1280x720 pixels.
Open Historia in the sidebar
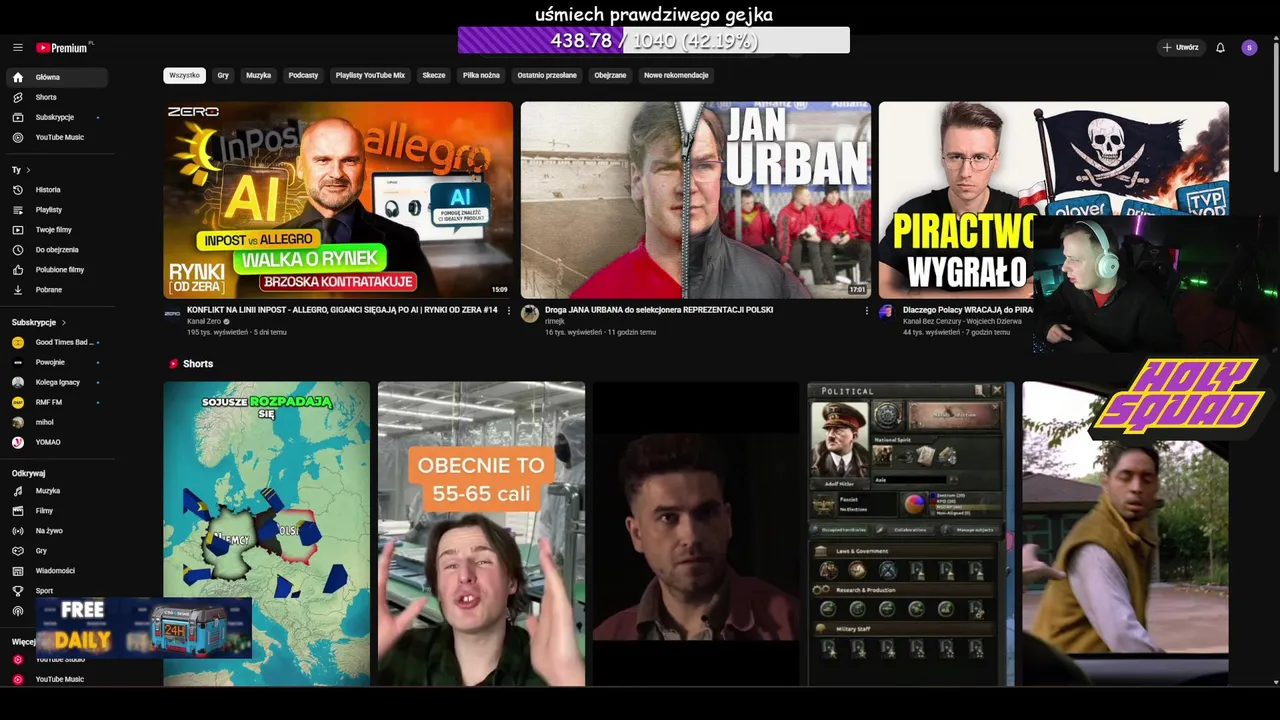(x=57, y=189)
